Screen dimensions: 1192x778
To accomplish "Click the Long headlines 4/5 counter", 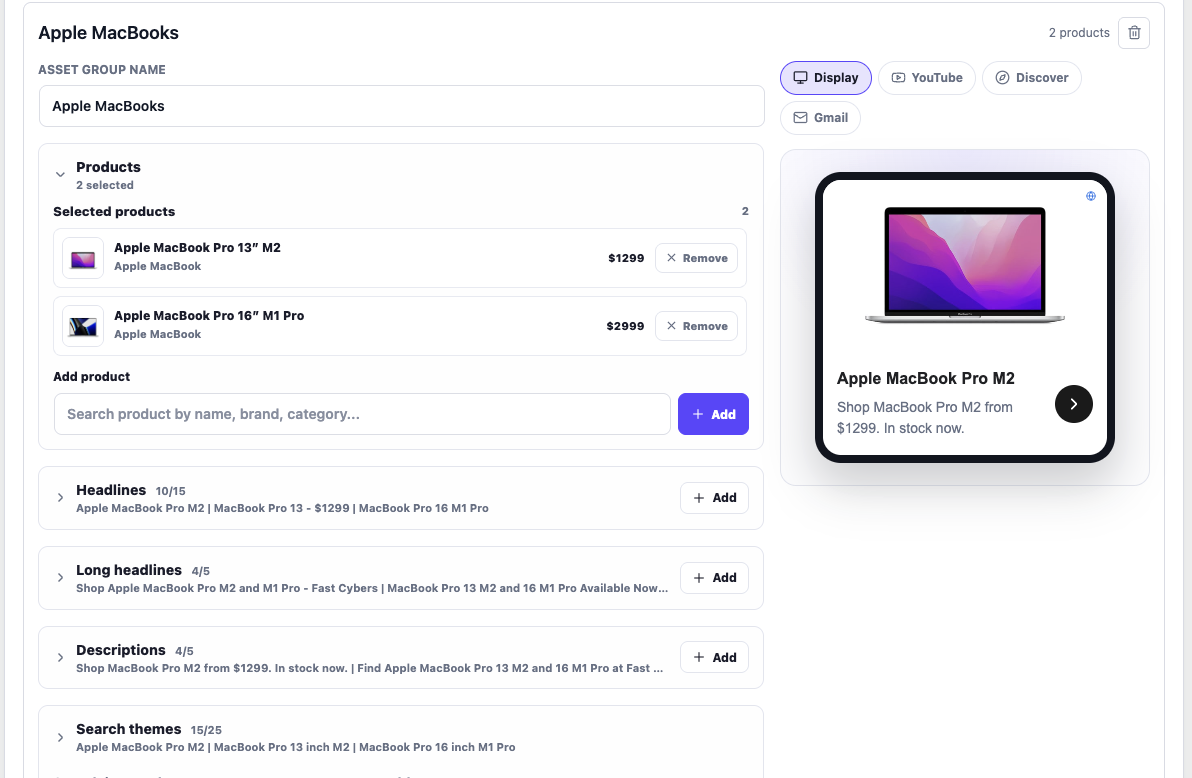I will coord(201,571).
